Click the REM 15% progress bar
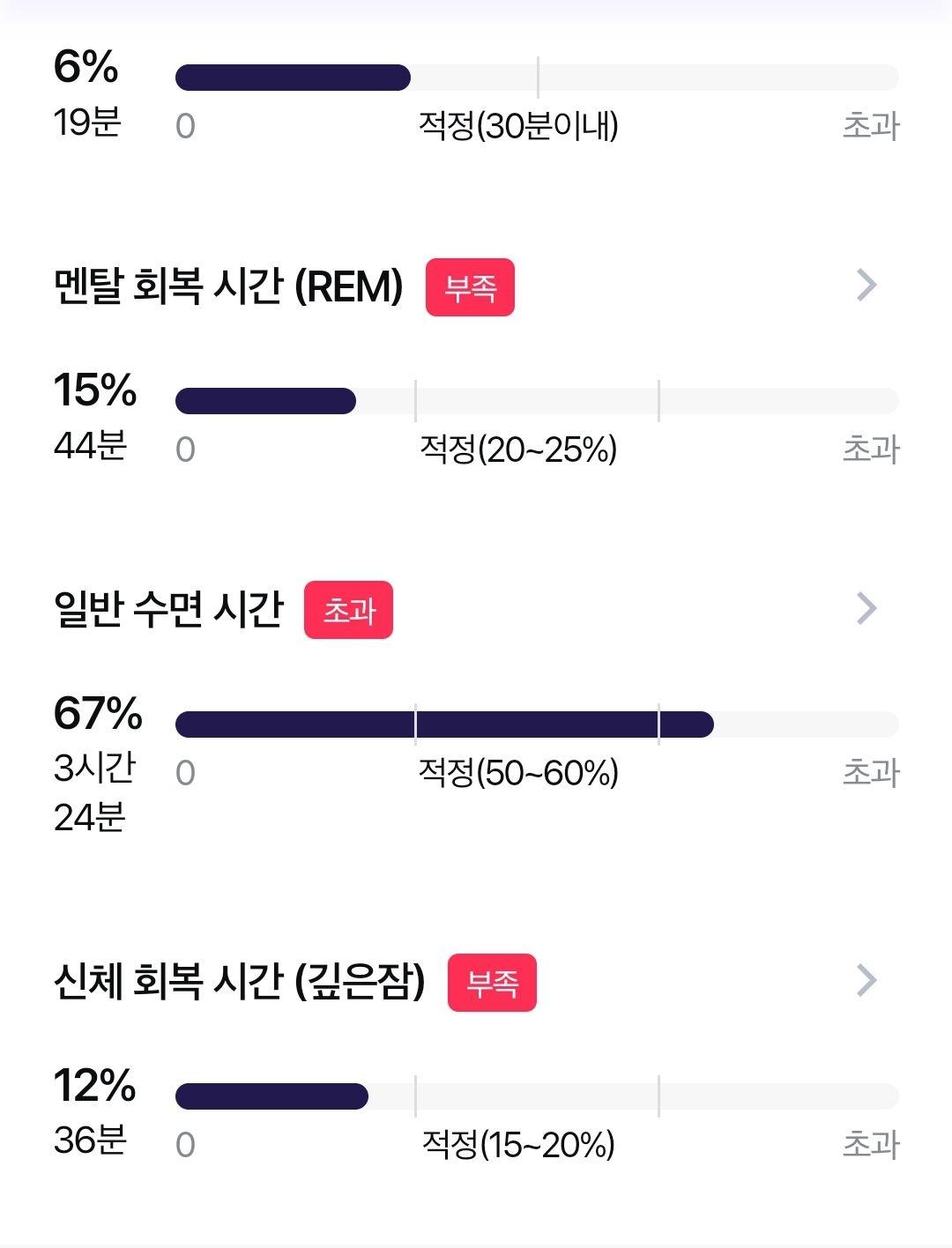The image size is (952, 1248). pyautogui.click(x=537, y=401)
